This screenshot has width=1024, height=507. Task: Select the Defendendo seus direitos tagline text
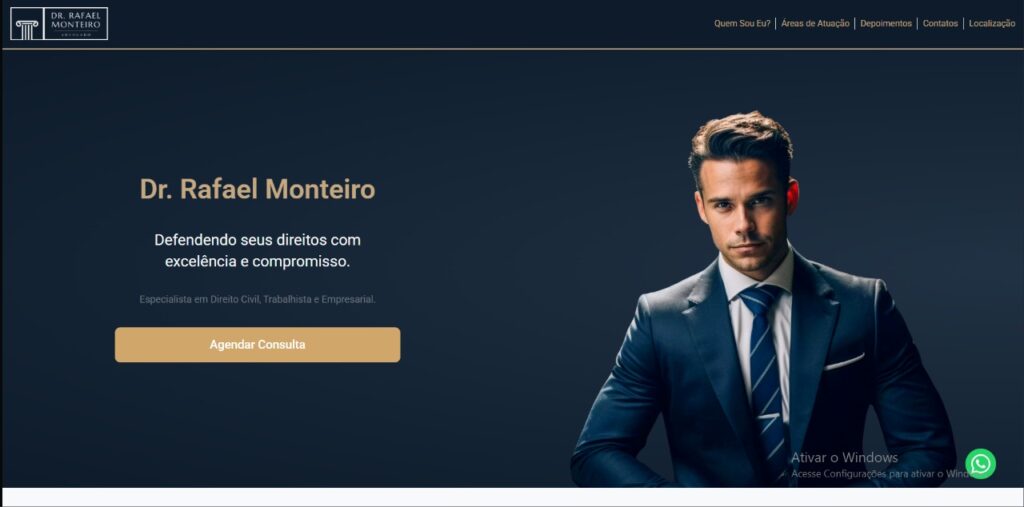point(257,250)
